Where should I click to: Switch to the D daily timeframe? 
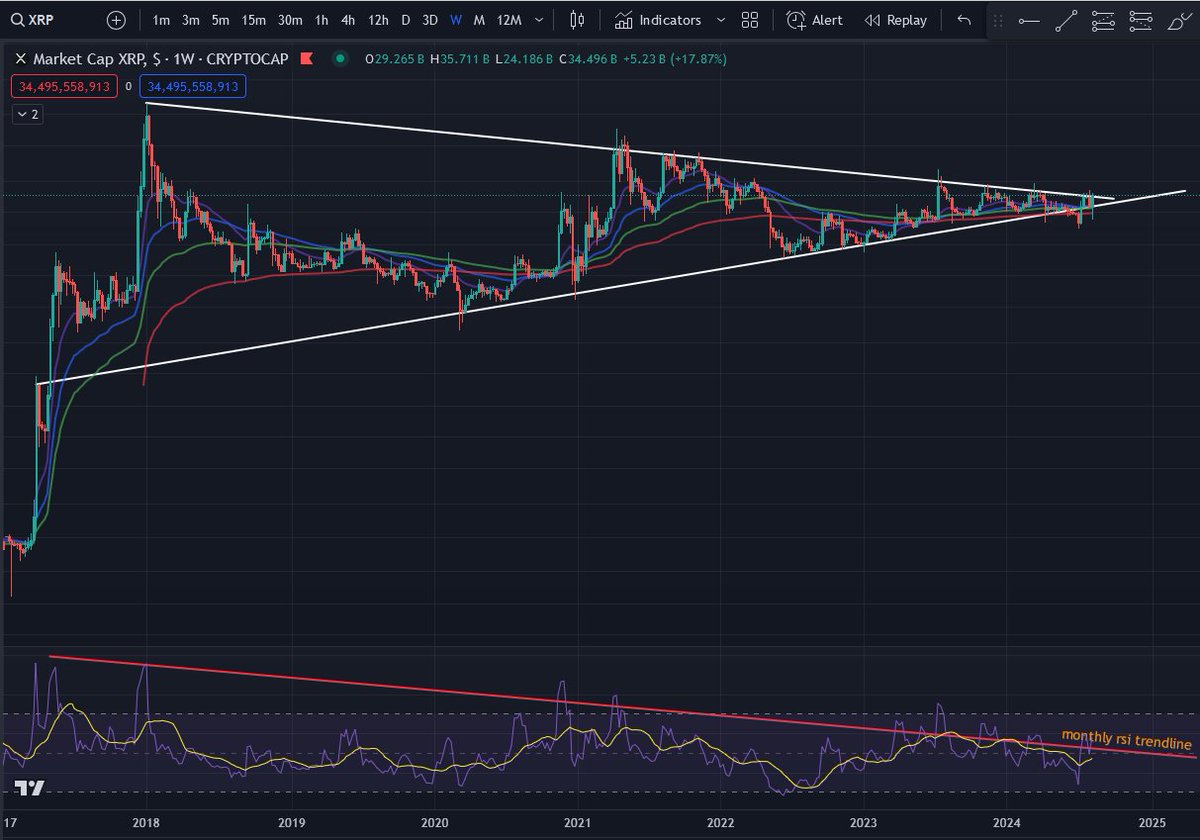[x=405, y=20]
